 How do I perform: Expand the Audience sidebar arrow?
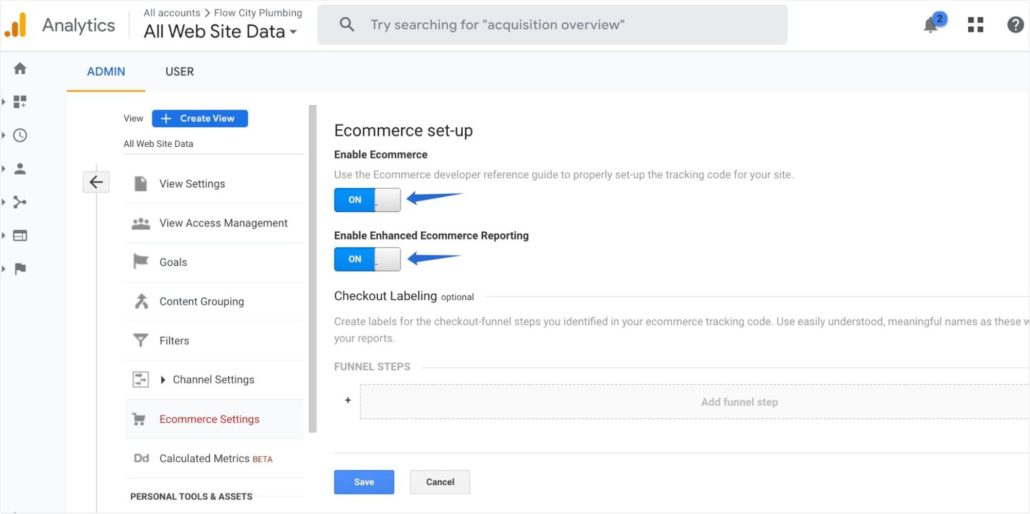click(x=3, y=169)
